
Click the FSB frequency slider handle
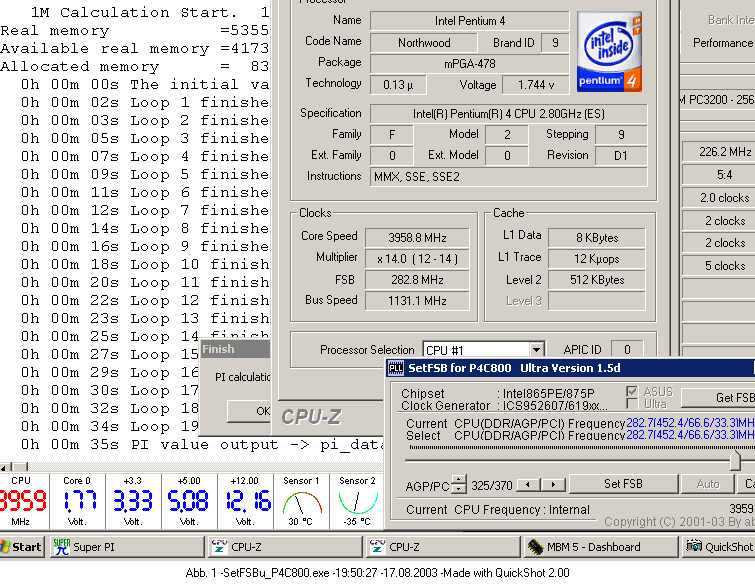point(735,460)
